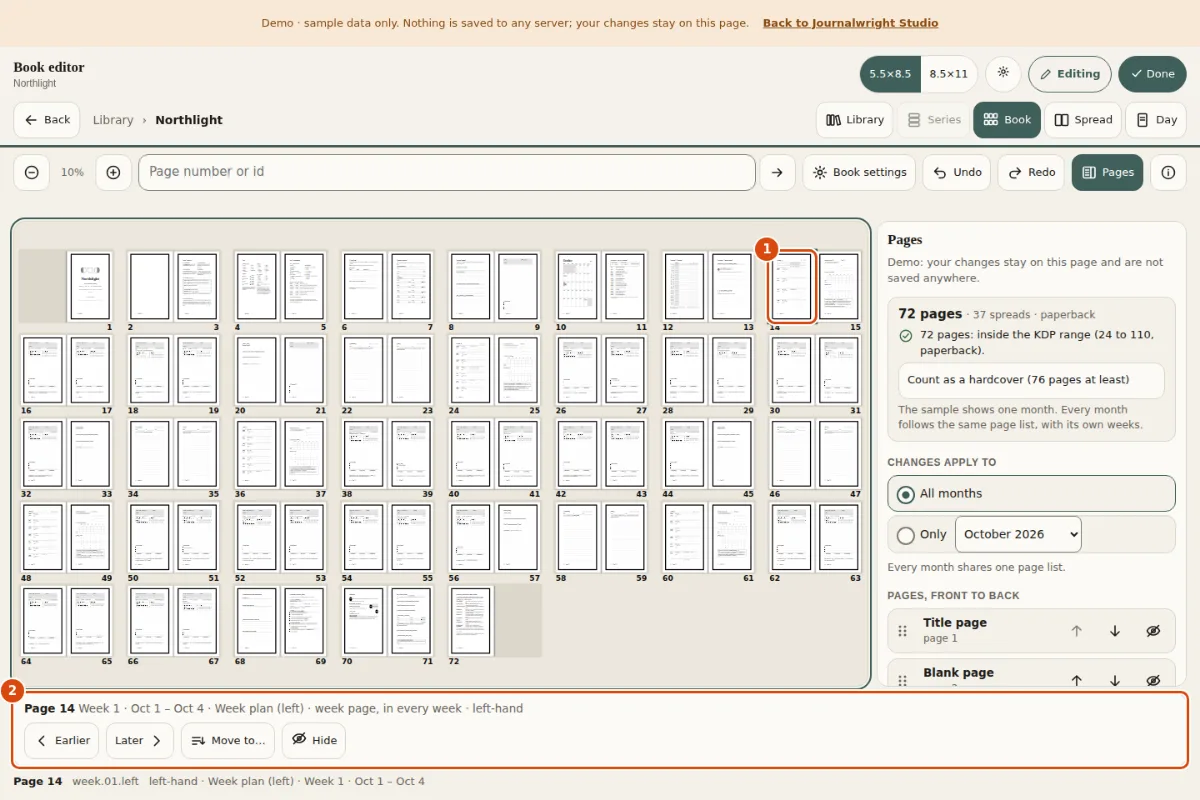Screen dimensions: 1200x800
Task: Select page 3 thumbnail
Action: point(197,286)
